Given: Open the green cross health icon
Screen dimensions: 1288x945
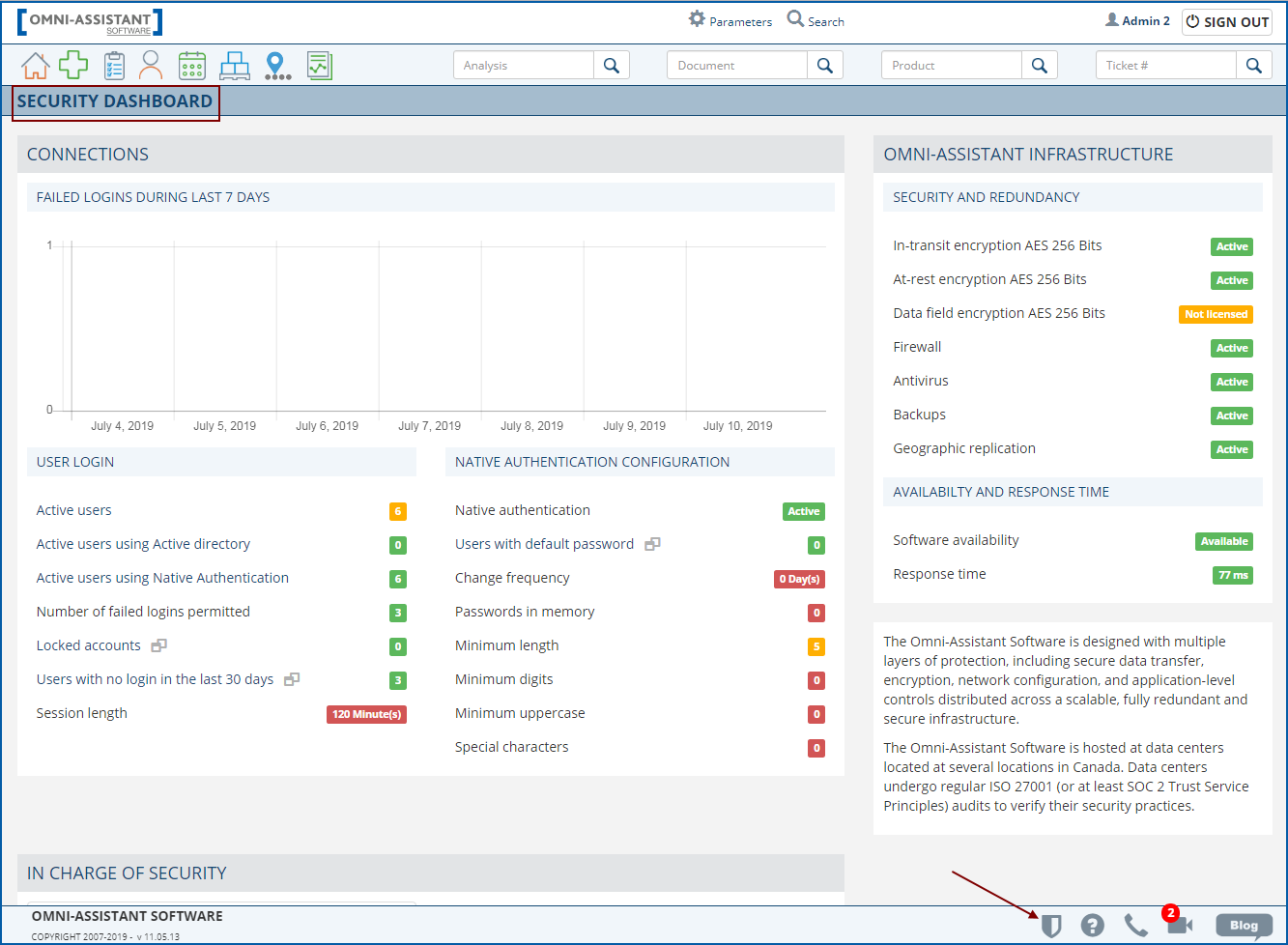Looking at the screenshot, I should (x=73, y=65).
